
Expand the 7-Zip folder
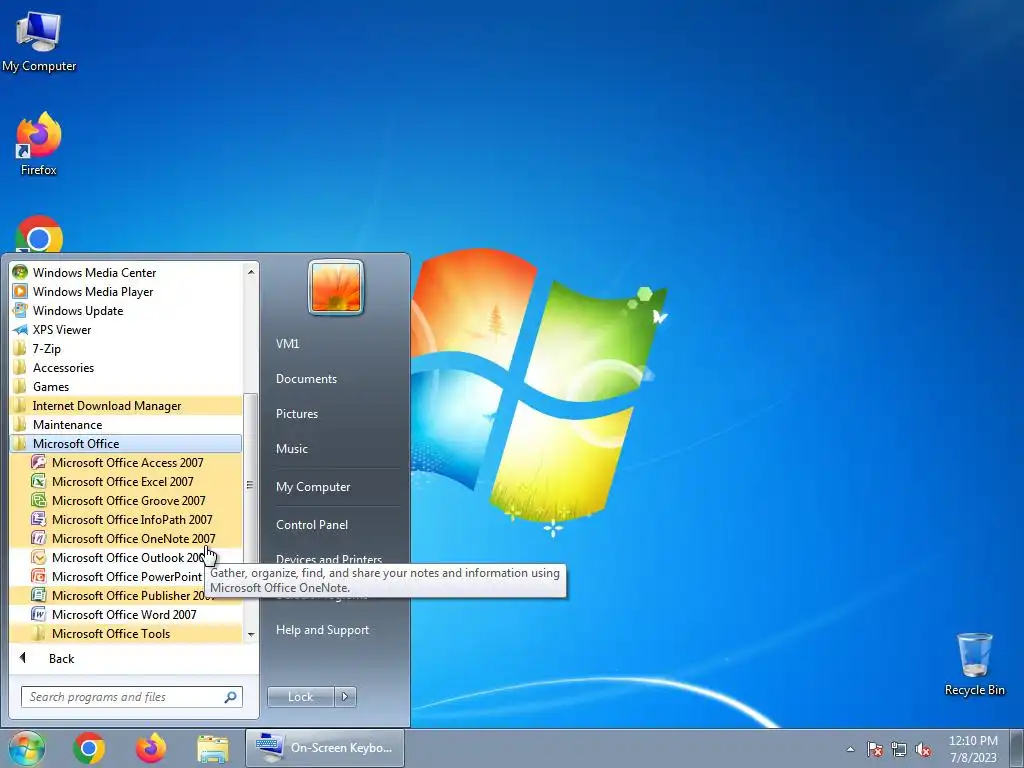(x=126, y=349)
